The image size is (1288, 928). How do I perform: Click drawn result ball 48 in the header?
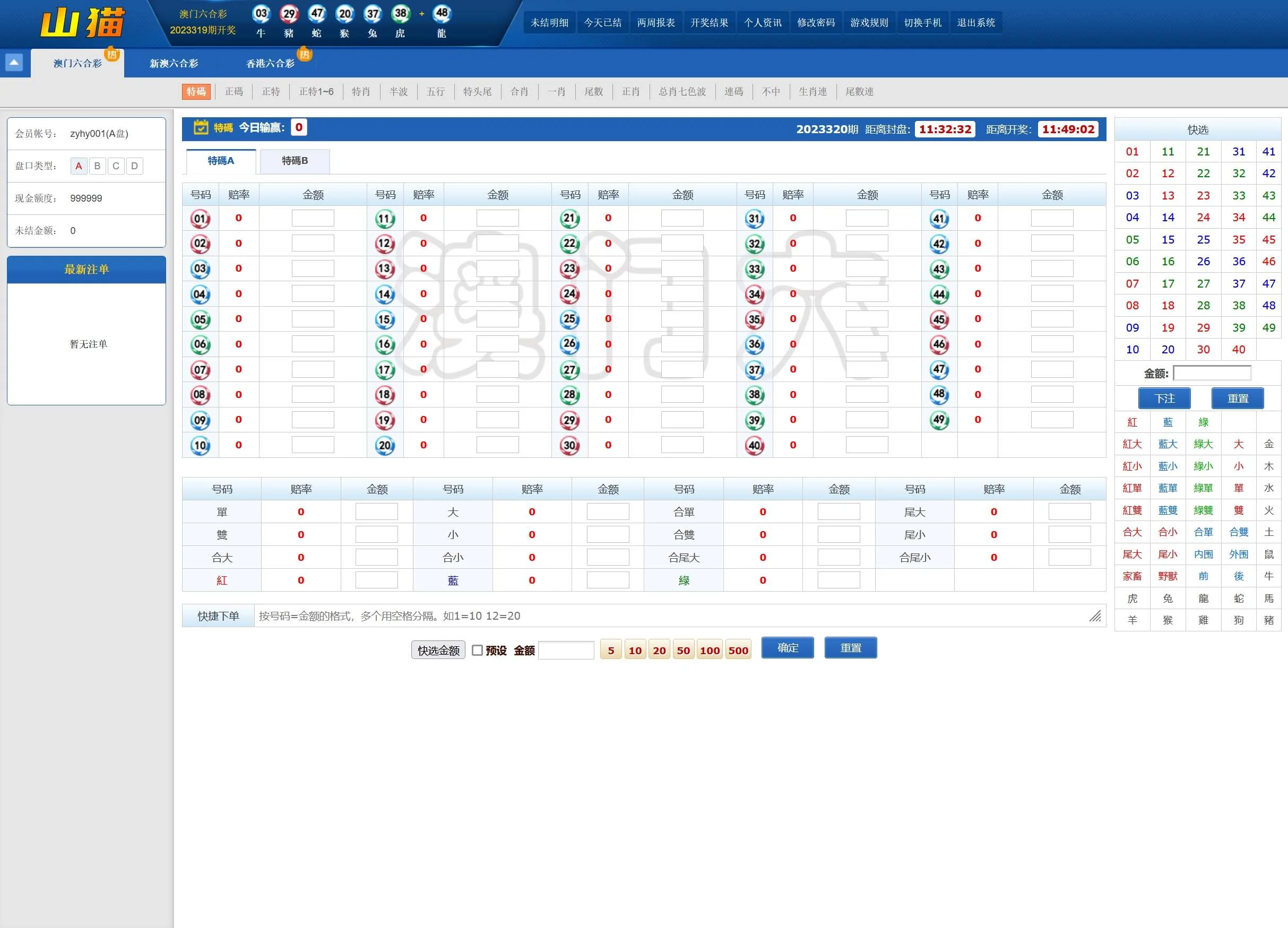point(441,13)
